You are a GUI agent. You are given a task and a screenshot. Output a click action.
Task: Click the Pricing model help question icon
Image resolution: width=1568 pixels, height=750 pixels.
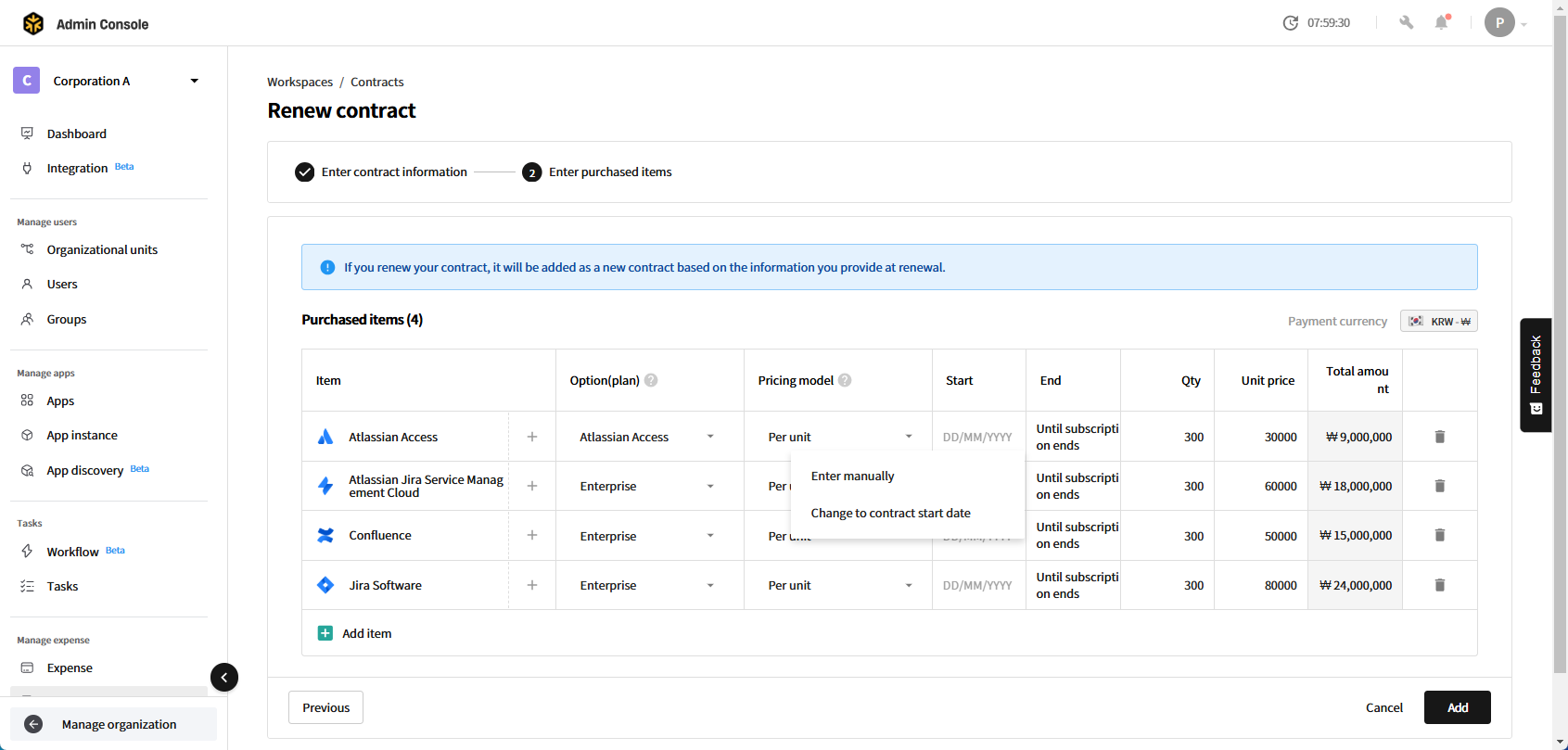coord(845,380)
